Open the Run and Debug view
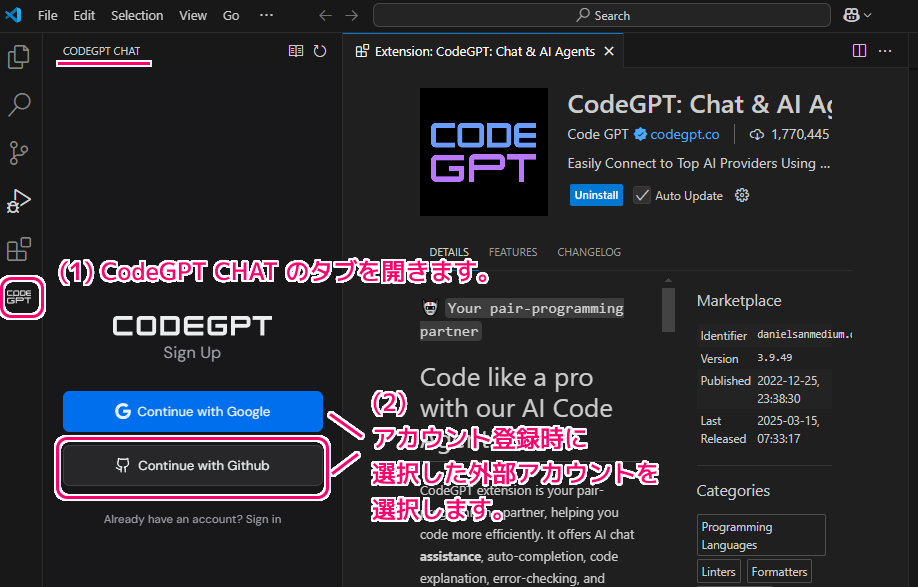This screenshot has width=918, height=587. coord(18,200)
